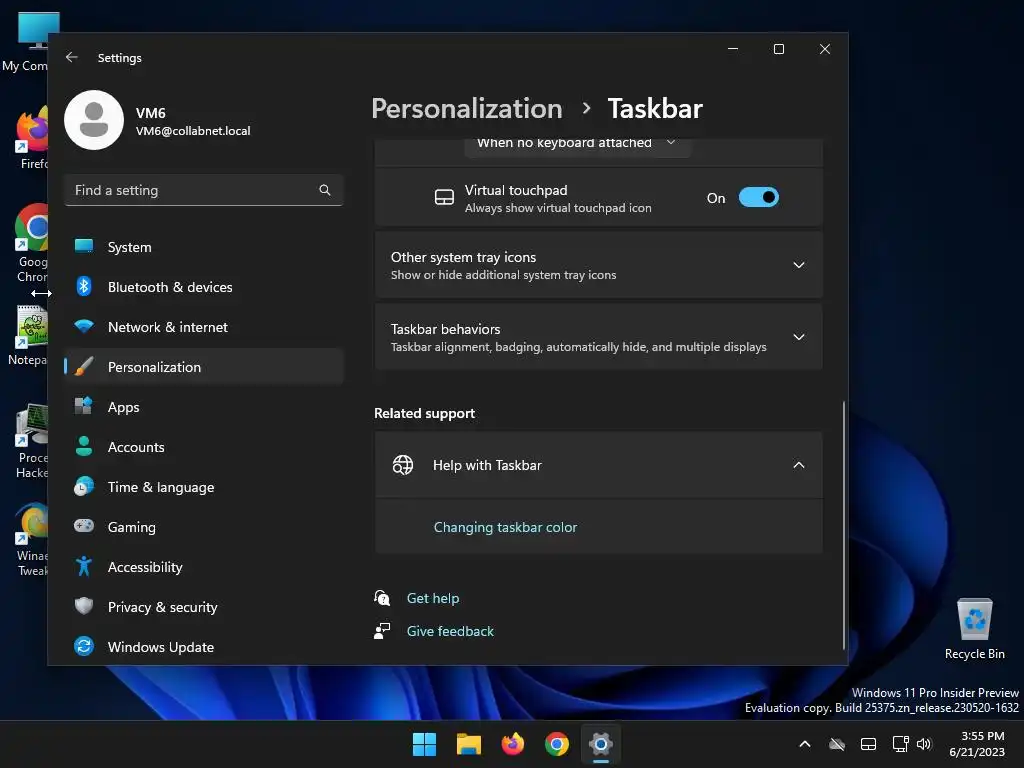
Task: Click the Apps grid icon in sidebar
Action: click(84, 406)
